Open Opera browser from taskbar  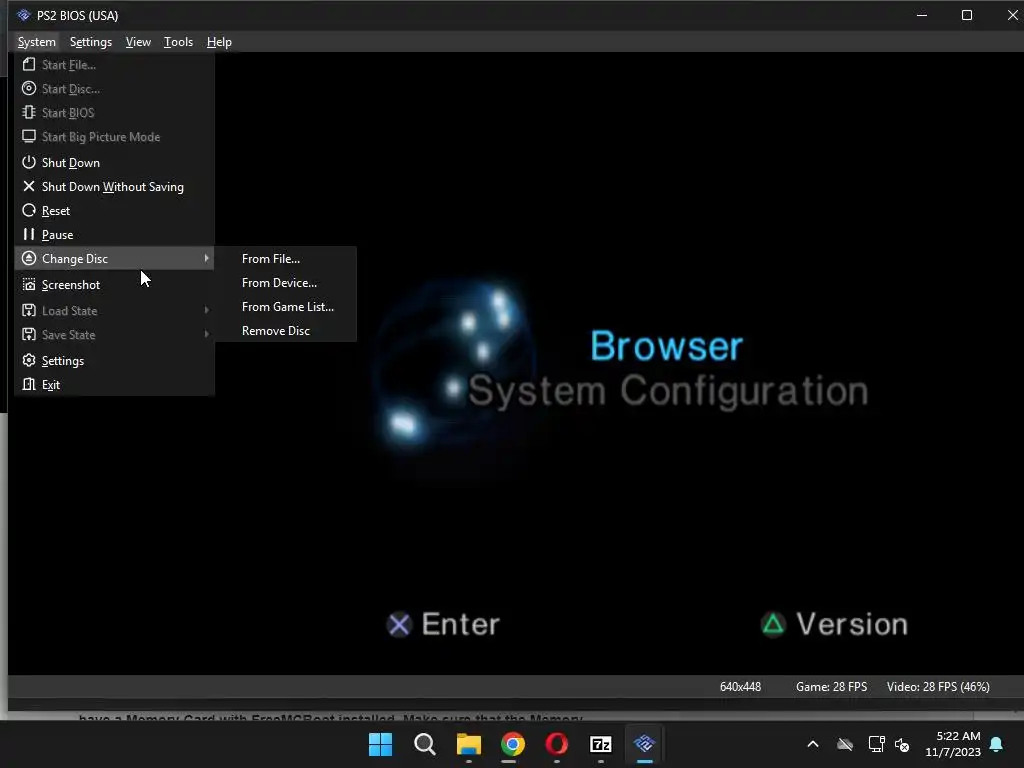pos(556,744)
